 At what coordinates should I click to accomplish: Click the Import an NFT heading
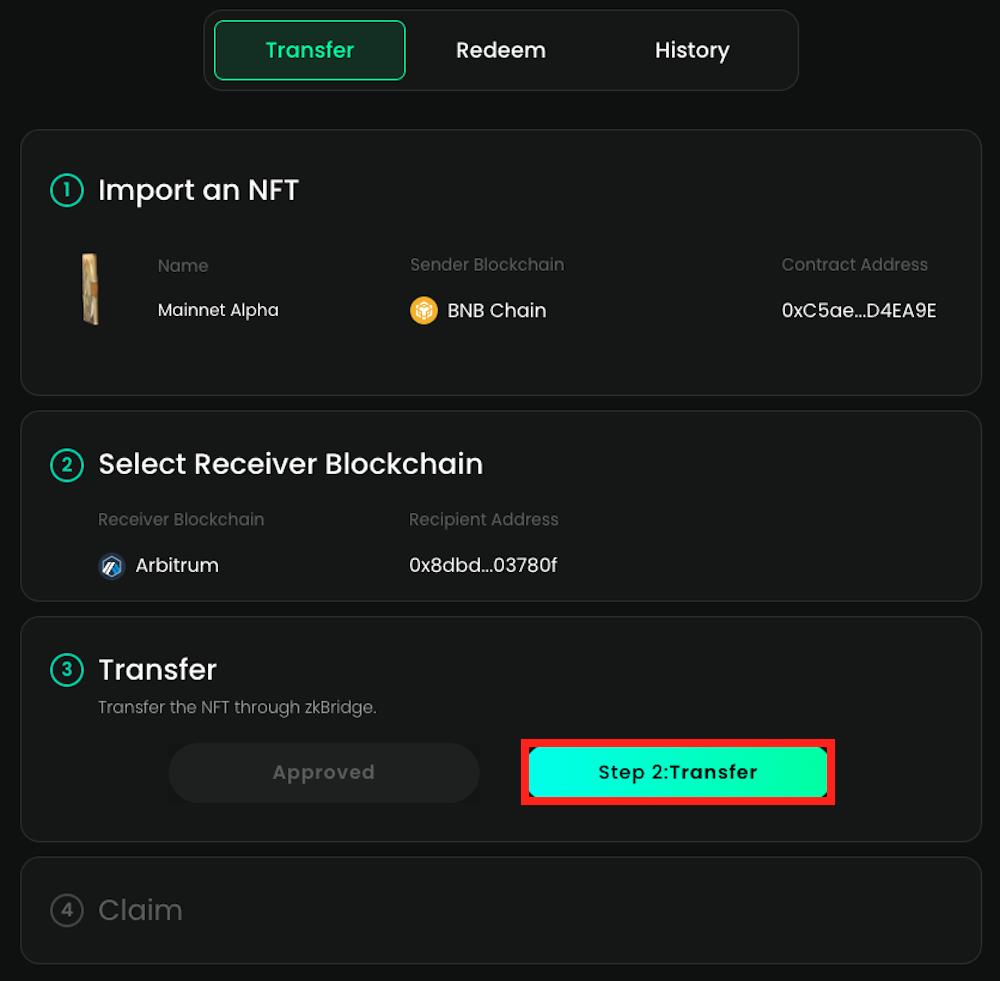point(198,190)
